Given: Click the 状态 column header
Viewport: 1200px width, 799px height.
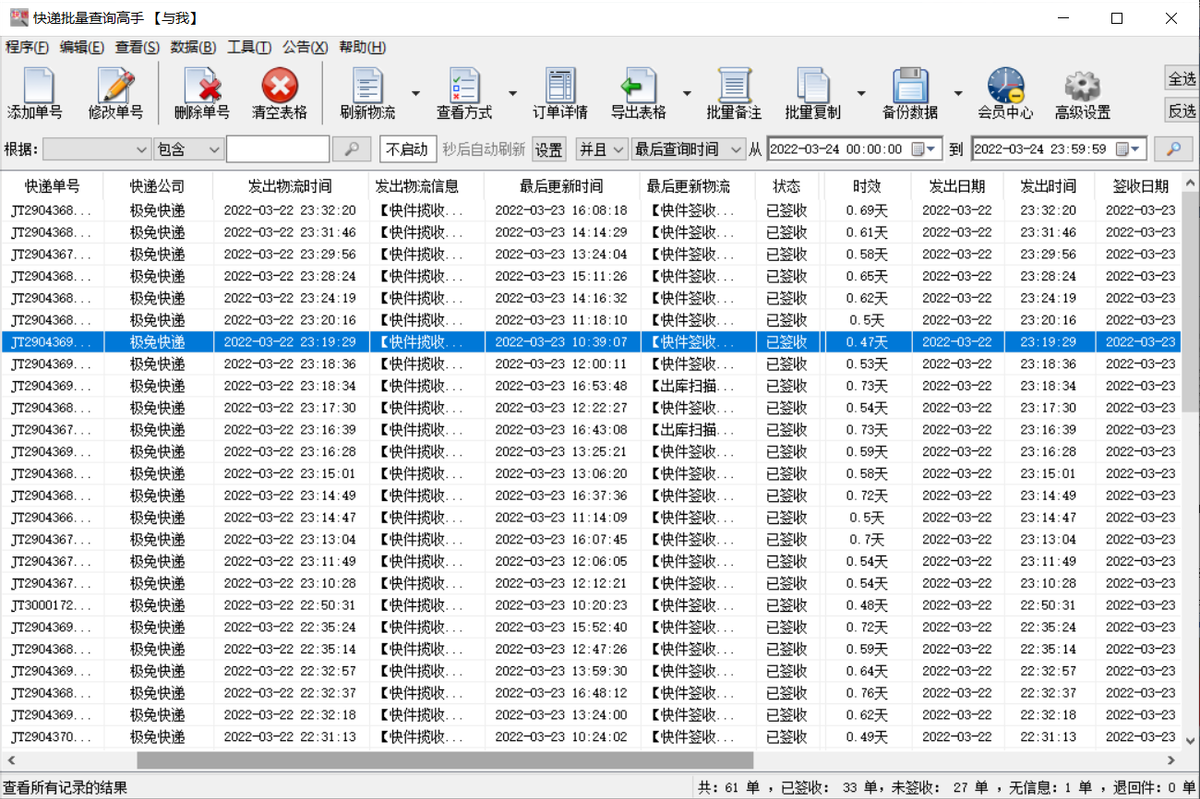Looking at the screenshot, I should 787,186.
